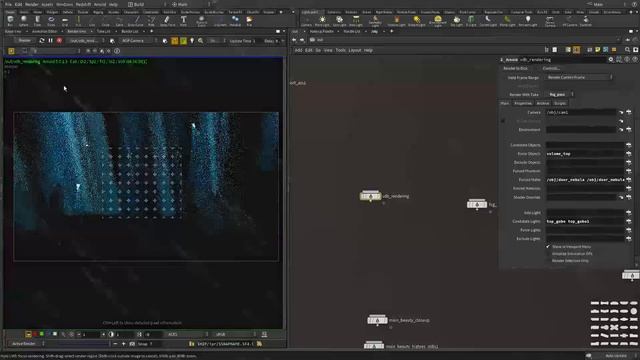This screenshot has height=360, width=640.
Task: Add an Area Light from the shelf
Action: point(356,21)
